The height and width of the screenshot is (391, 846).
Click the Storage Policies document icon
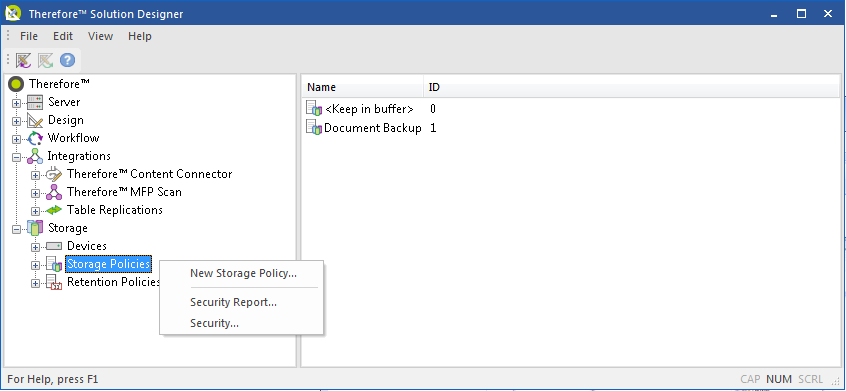(54, 264)
